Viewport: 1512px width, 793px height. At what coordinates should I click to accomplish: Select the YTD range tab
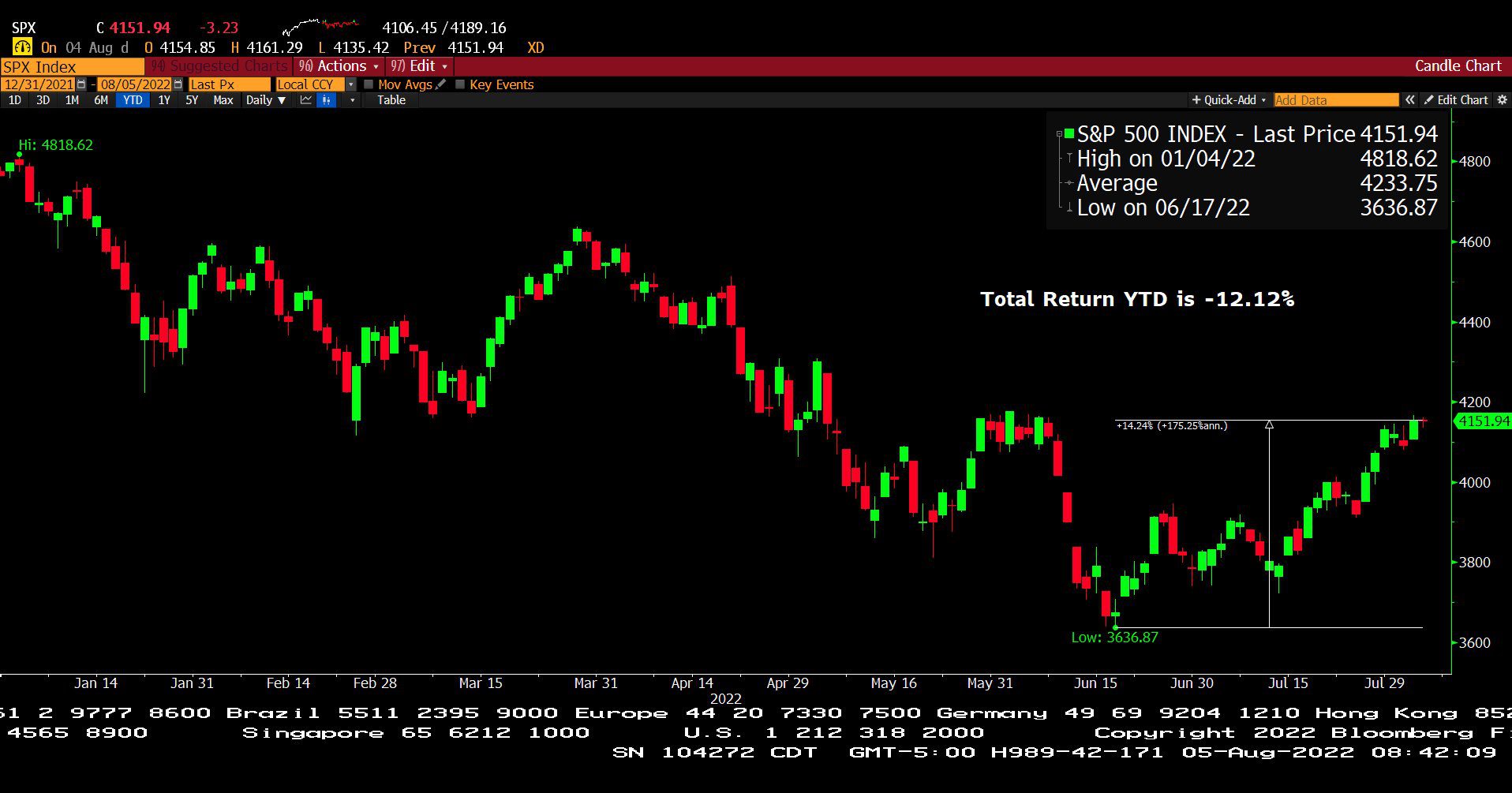(x=133, y=100)
